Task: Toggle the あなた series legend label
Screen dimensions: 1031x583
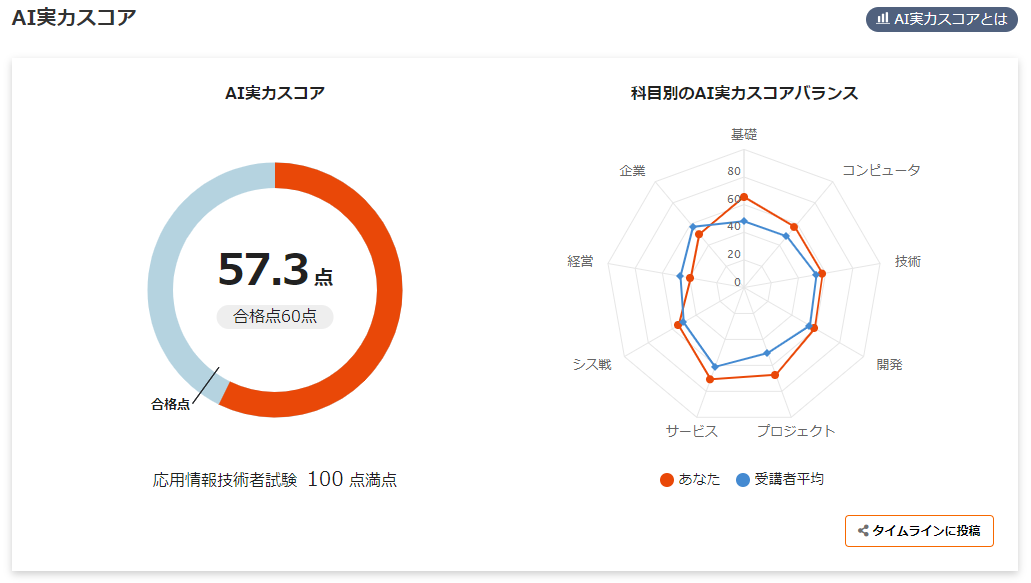Action: click(x=699, y=480)
